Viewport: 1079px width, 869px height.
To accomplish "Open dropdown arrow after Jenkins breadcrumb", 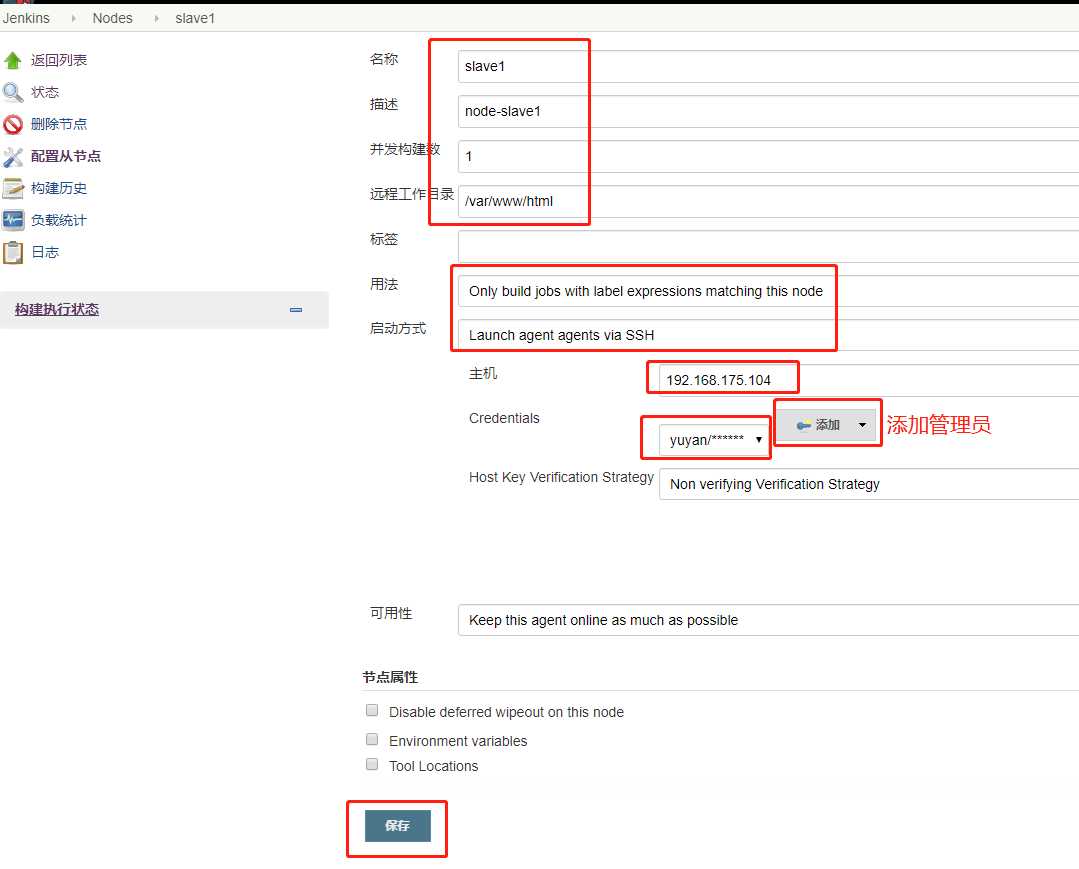I will point(73,19).
